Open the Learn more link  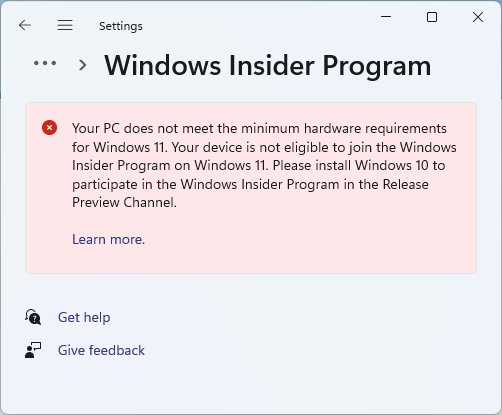click(x=109, y=239)
